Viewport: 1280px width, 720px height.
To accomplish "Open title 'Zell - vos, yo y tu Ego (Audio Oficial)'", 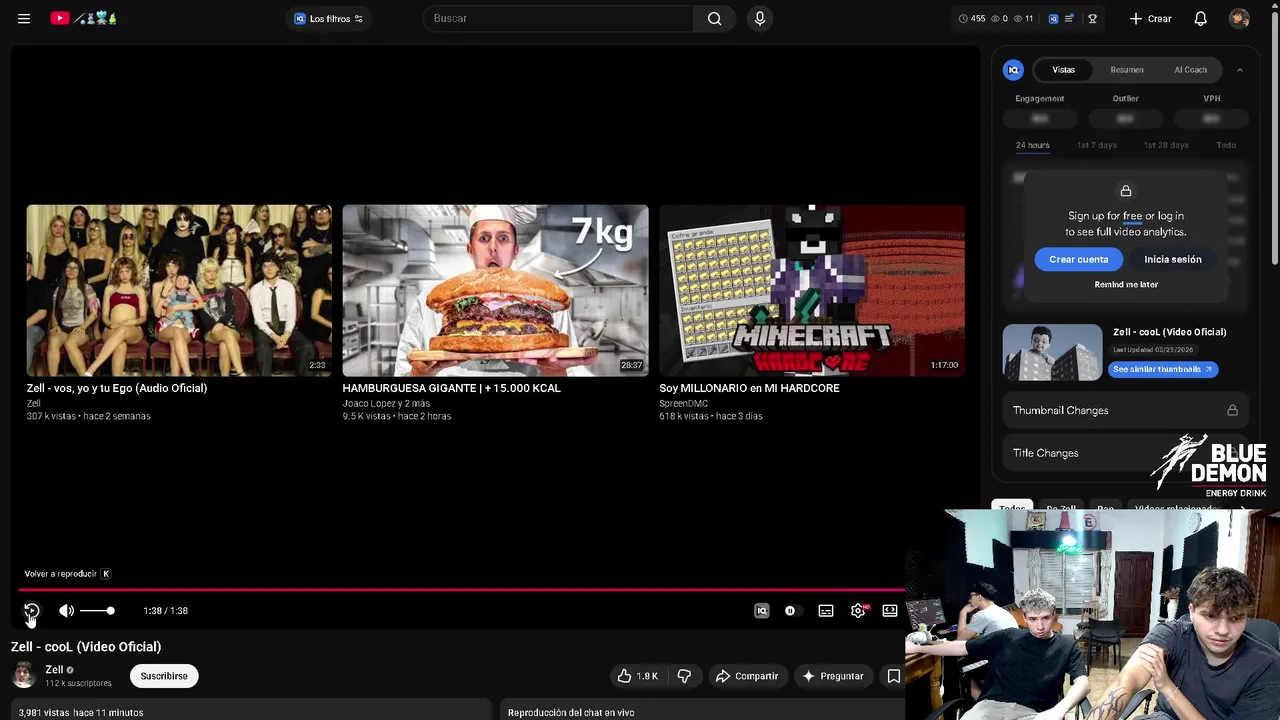I will coord(117,388).
